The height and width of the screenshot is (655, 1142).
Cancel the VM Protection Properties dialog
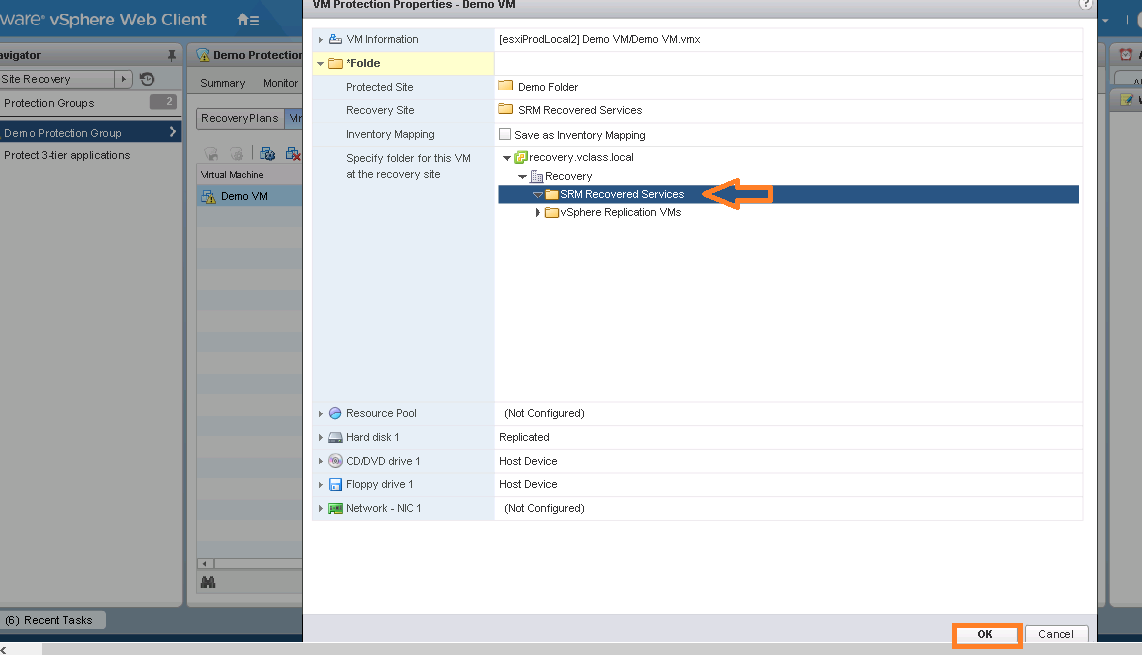pos(1055,634)
